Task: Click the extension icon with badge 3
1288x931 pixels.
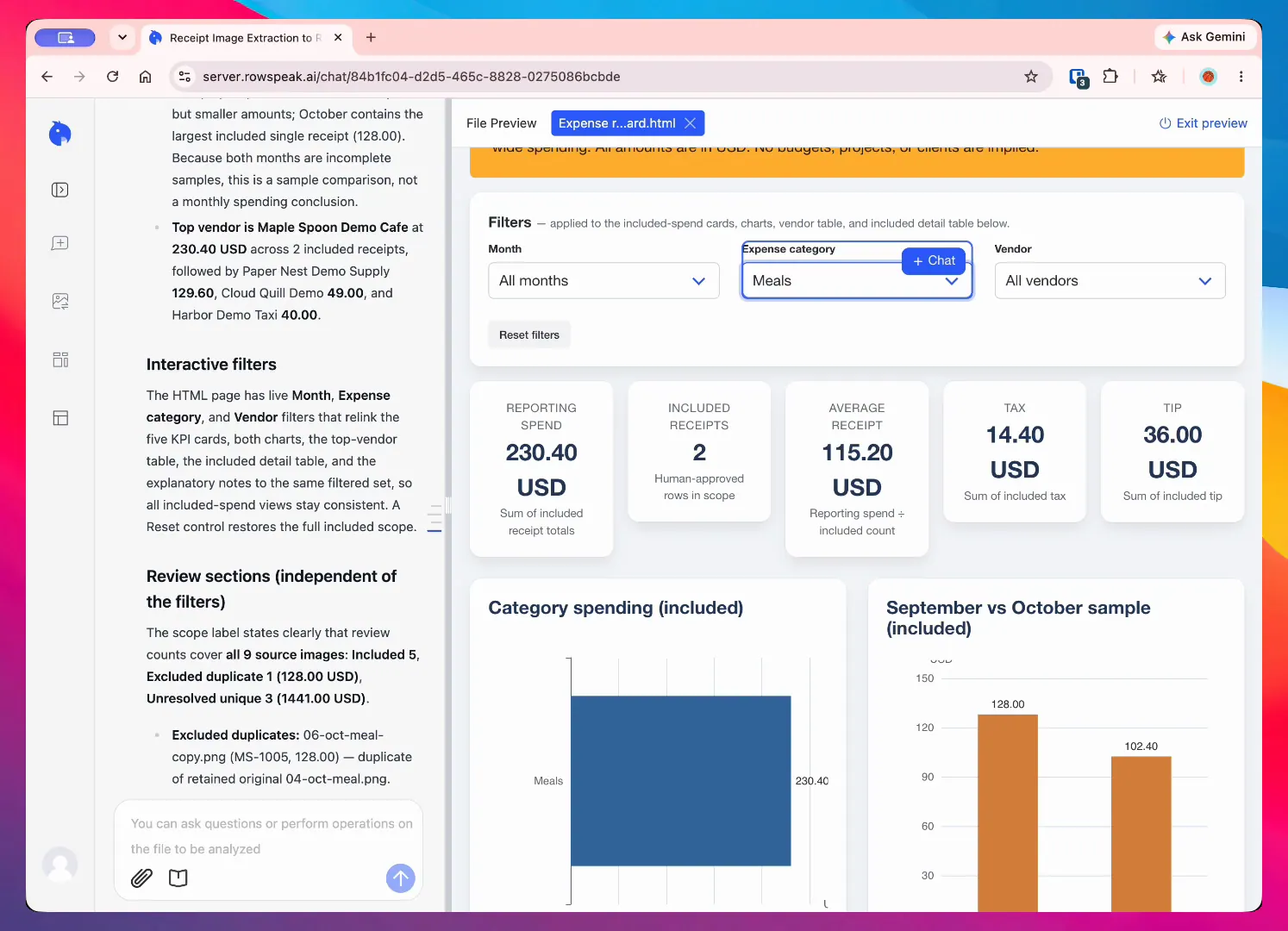Action: coord(1079,78)
